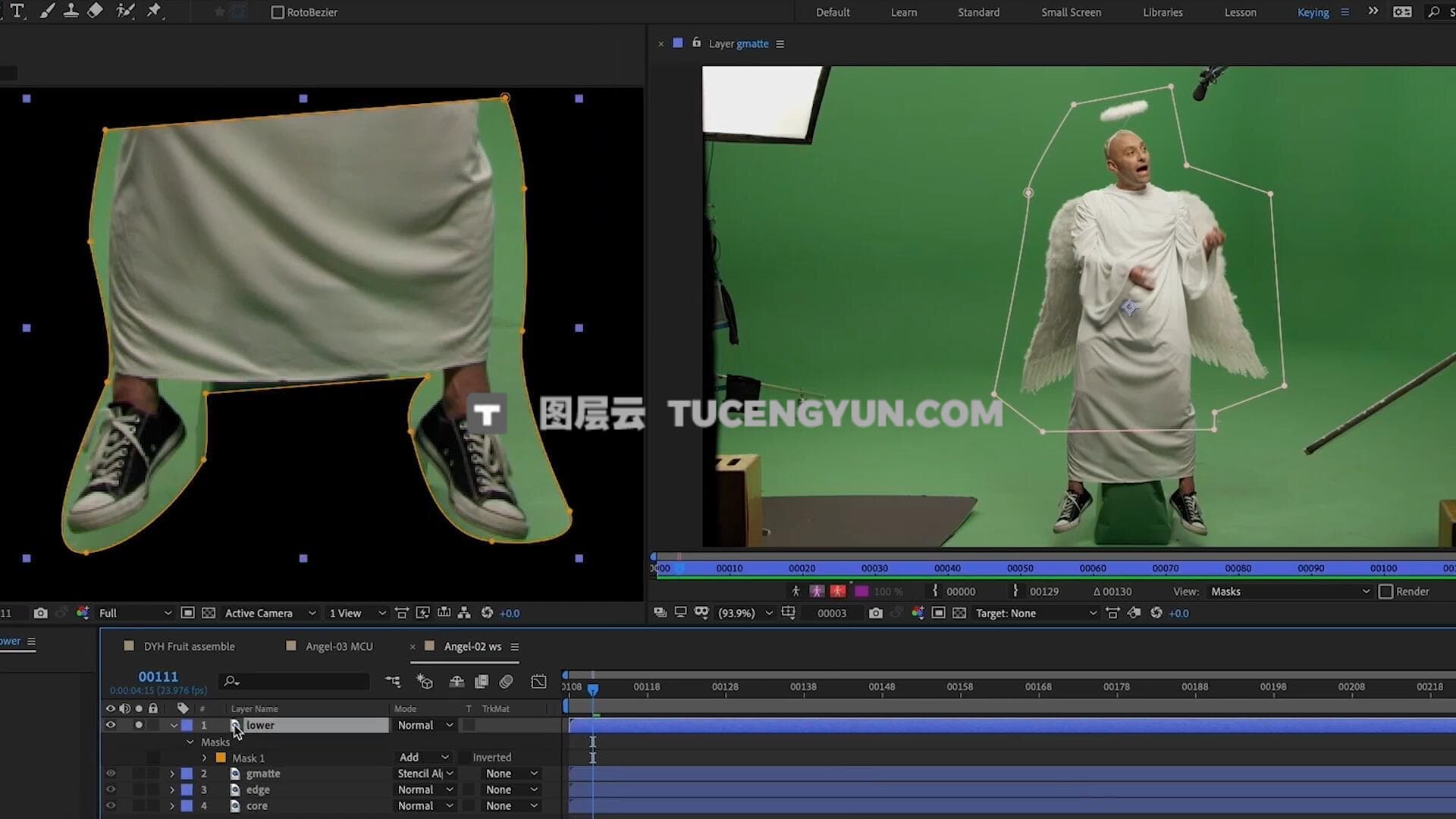Expand the gmatte layer
1456x819 pixels.
(172, 773)
